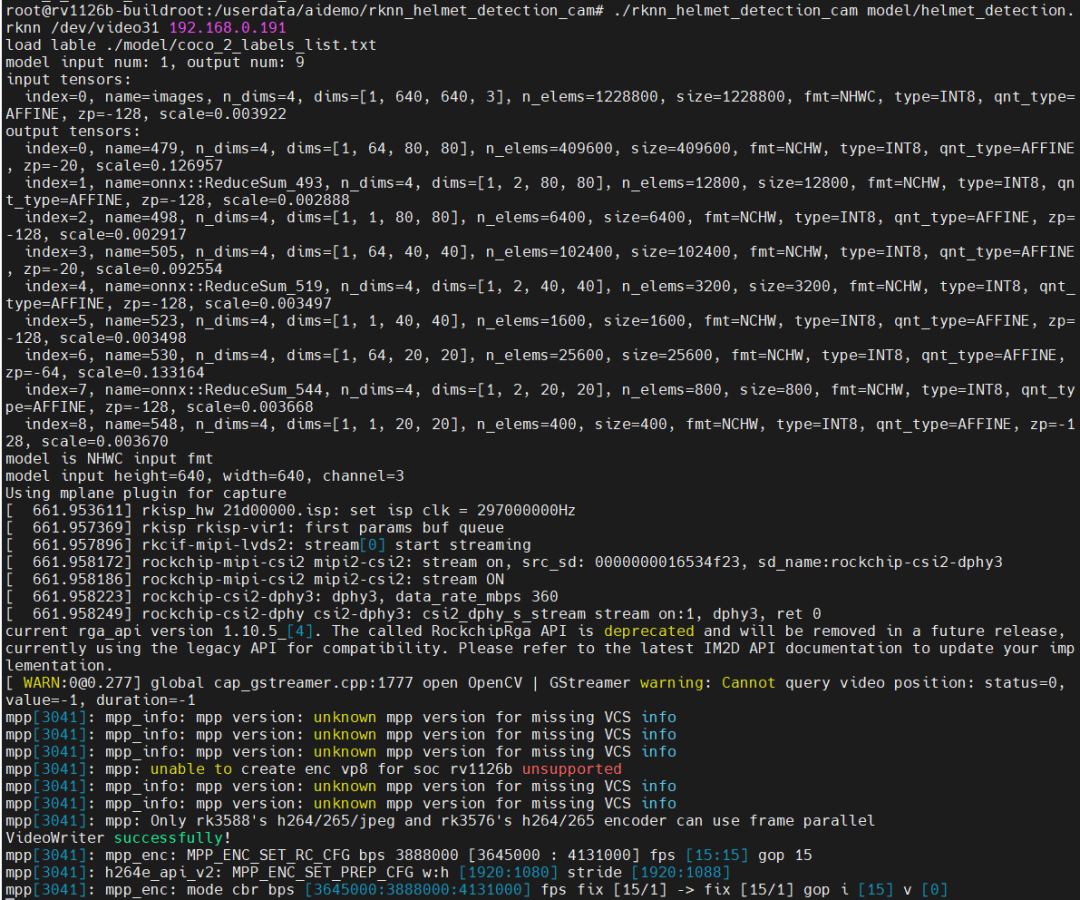This screenshot has height=900, width=1080.
Task: Click the text 'n_elems=409600'
Action: 549,148
